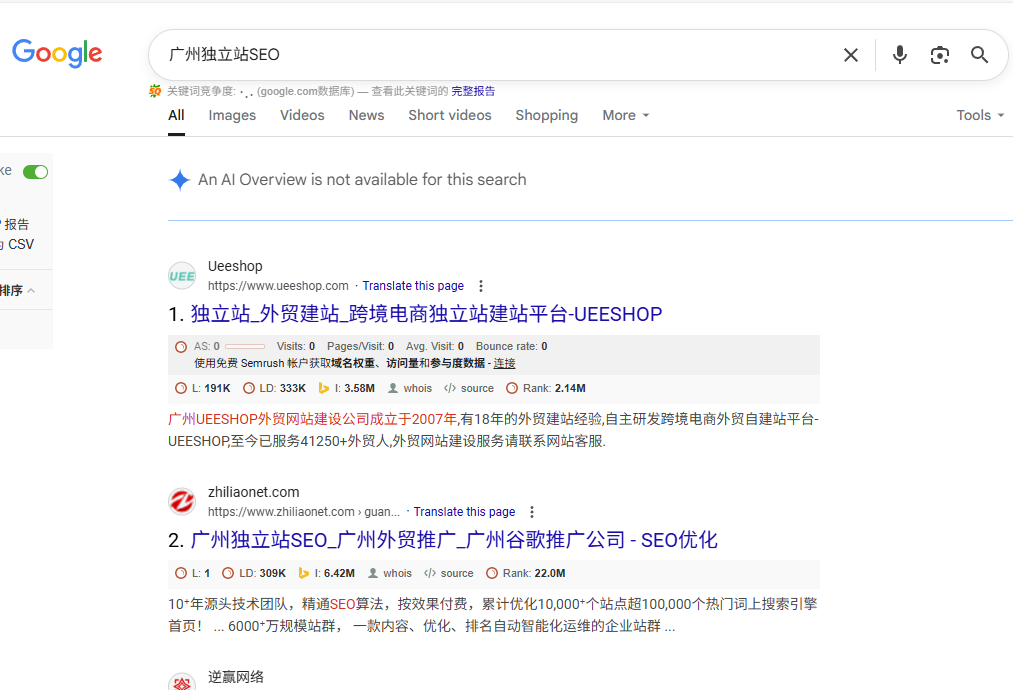Expand the More search filters dropdown
This screenshot has width=1013, height=690.
pos(625,115)
